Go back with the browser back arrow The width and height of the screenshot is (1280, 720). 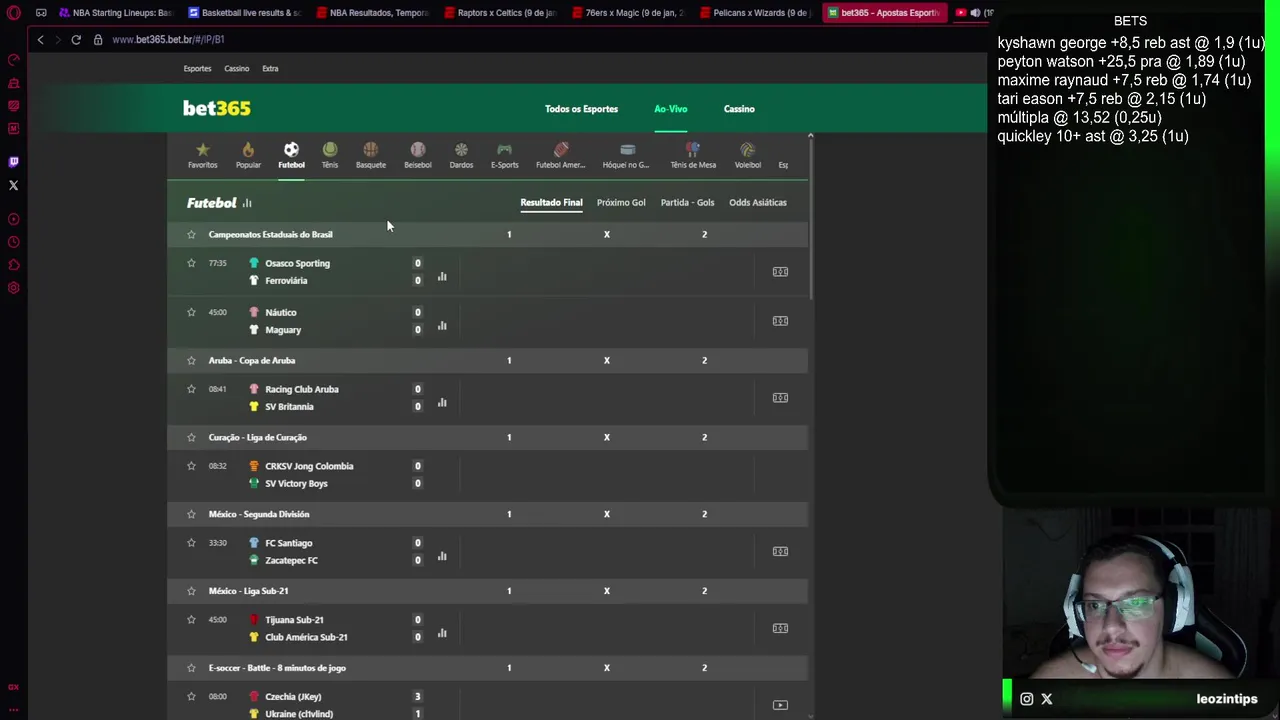pyautogui.click(x=40, y=39)
